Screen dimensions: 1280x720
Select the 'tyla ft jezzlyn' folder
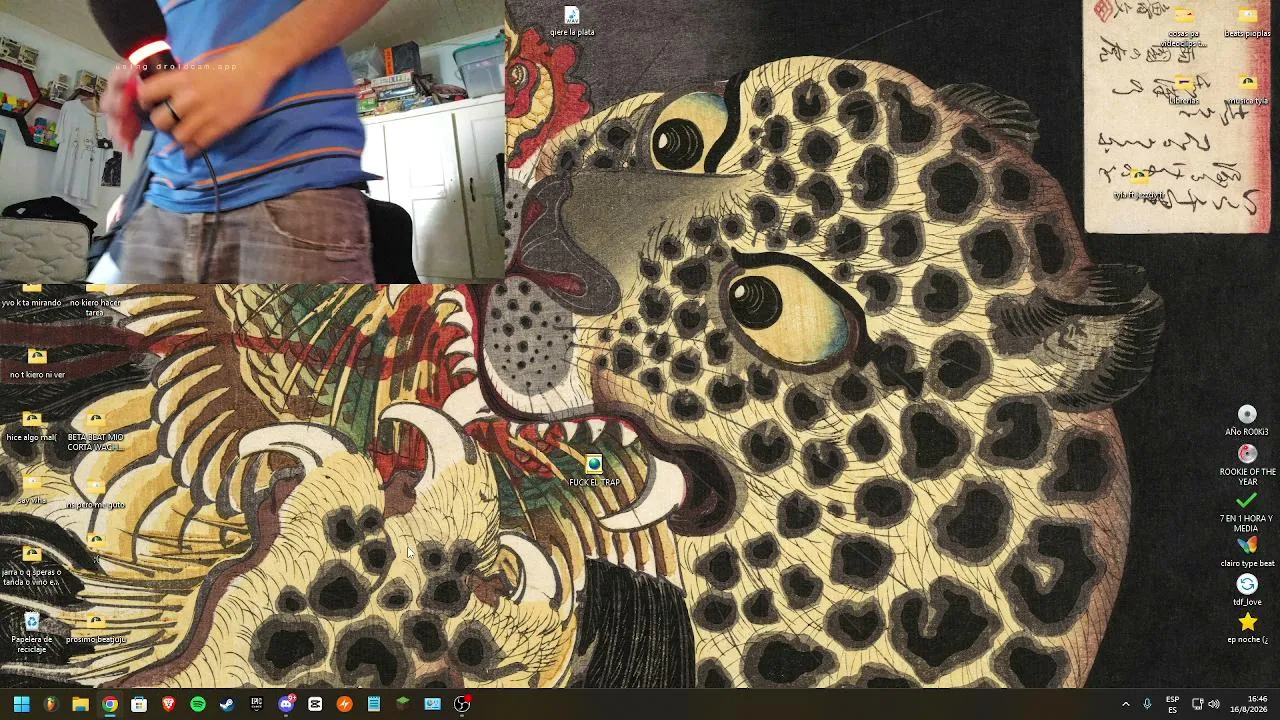[1139, 184]
